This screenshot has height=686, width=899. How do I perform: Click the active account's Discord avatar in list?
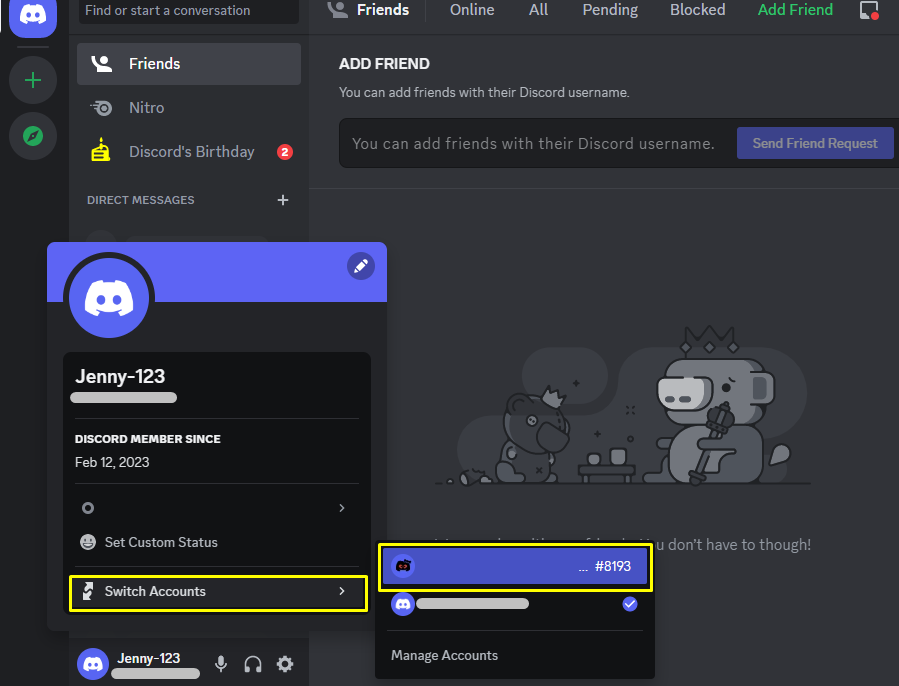click(403, 604)
